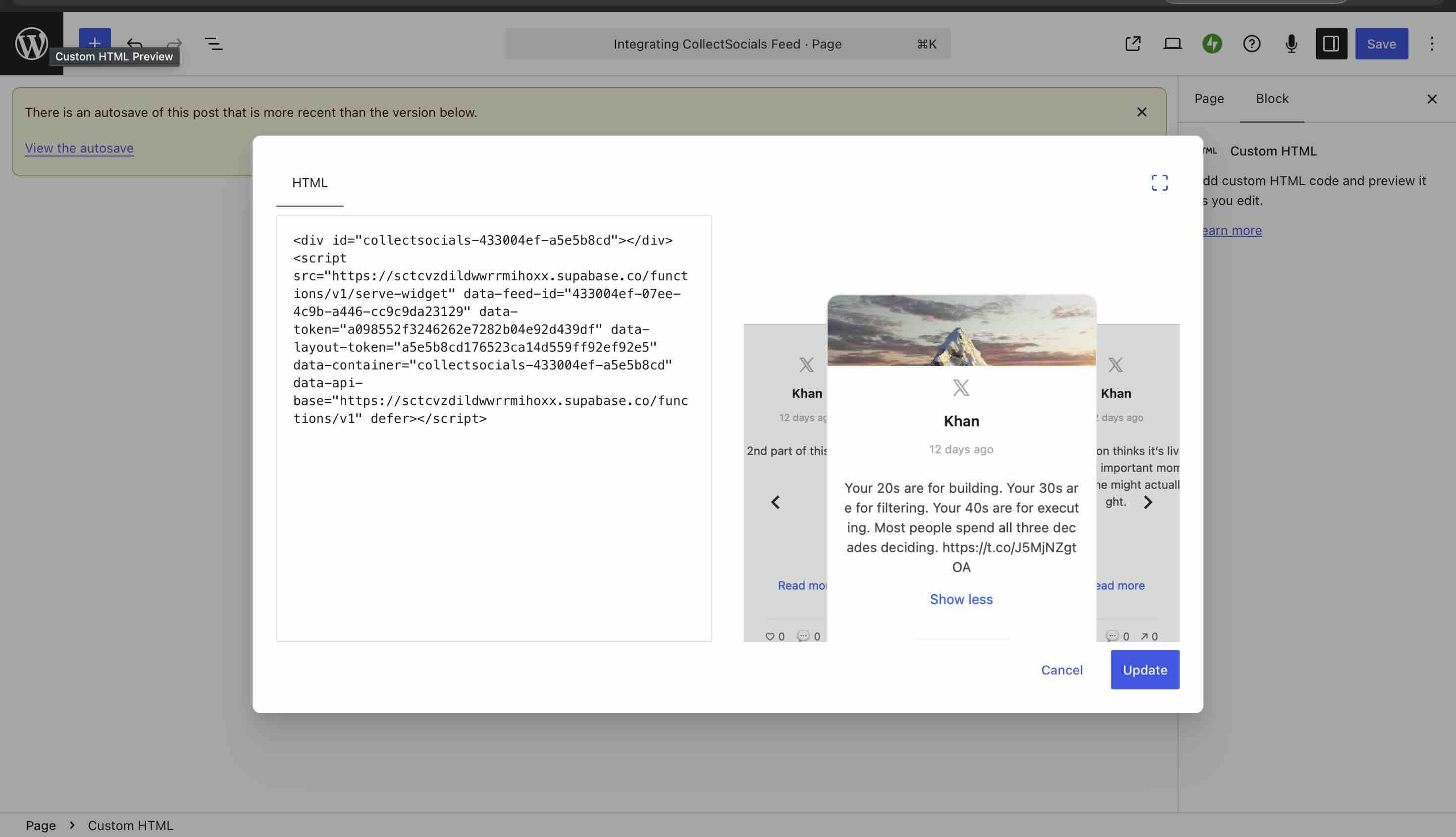This screenshot has width=1456, height=837.
Task: Click the share arrow icon on right card
Action: tap(1144, 636)
